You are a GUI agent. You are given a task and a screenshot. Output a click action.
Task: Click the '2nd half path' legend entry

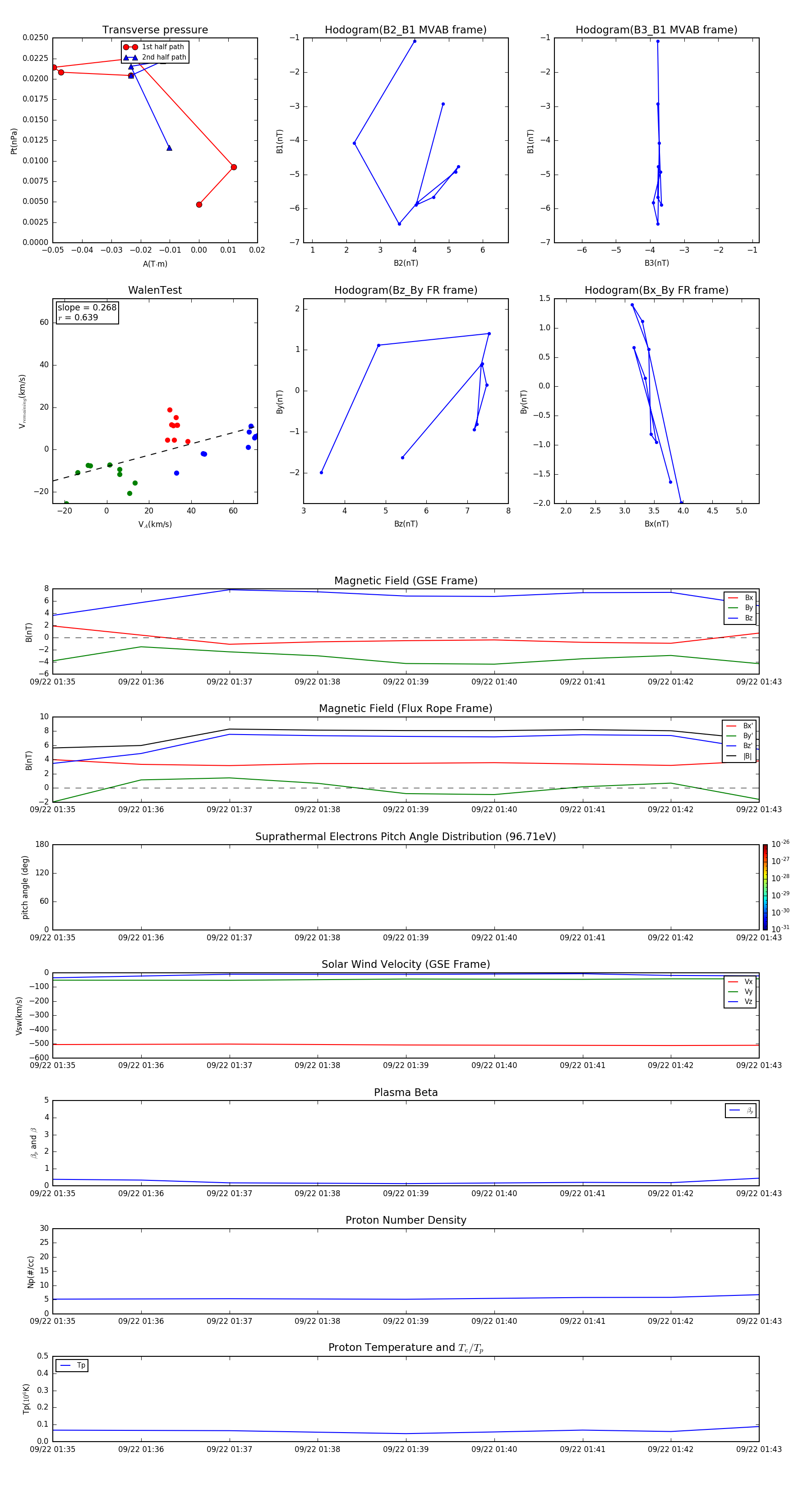(x=154, y=57)
